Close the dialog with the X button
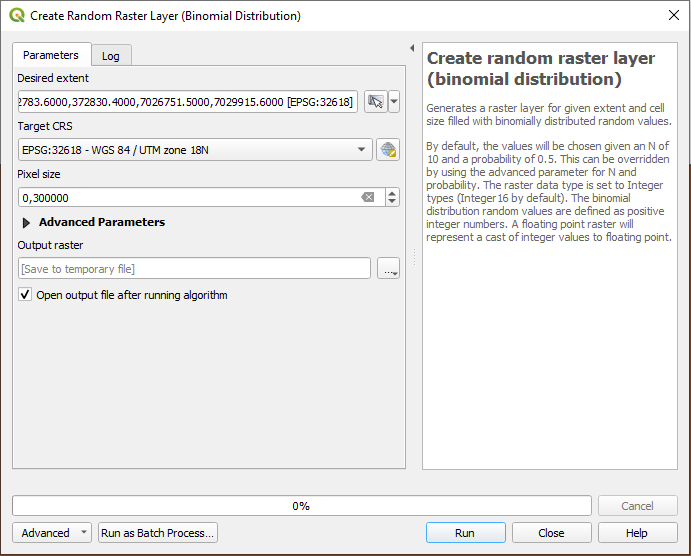Screen dimensions: 691x556 tap(674, 15)
